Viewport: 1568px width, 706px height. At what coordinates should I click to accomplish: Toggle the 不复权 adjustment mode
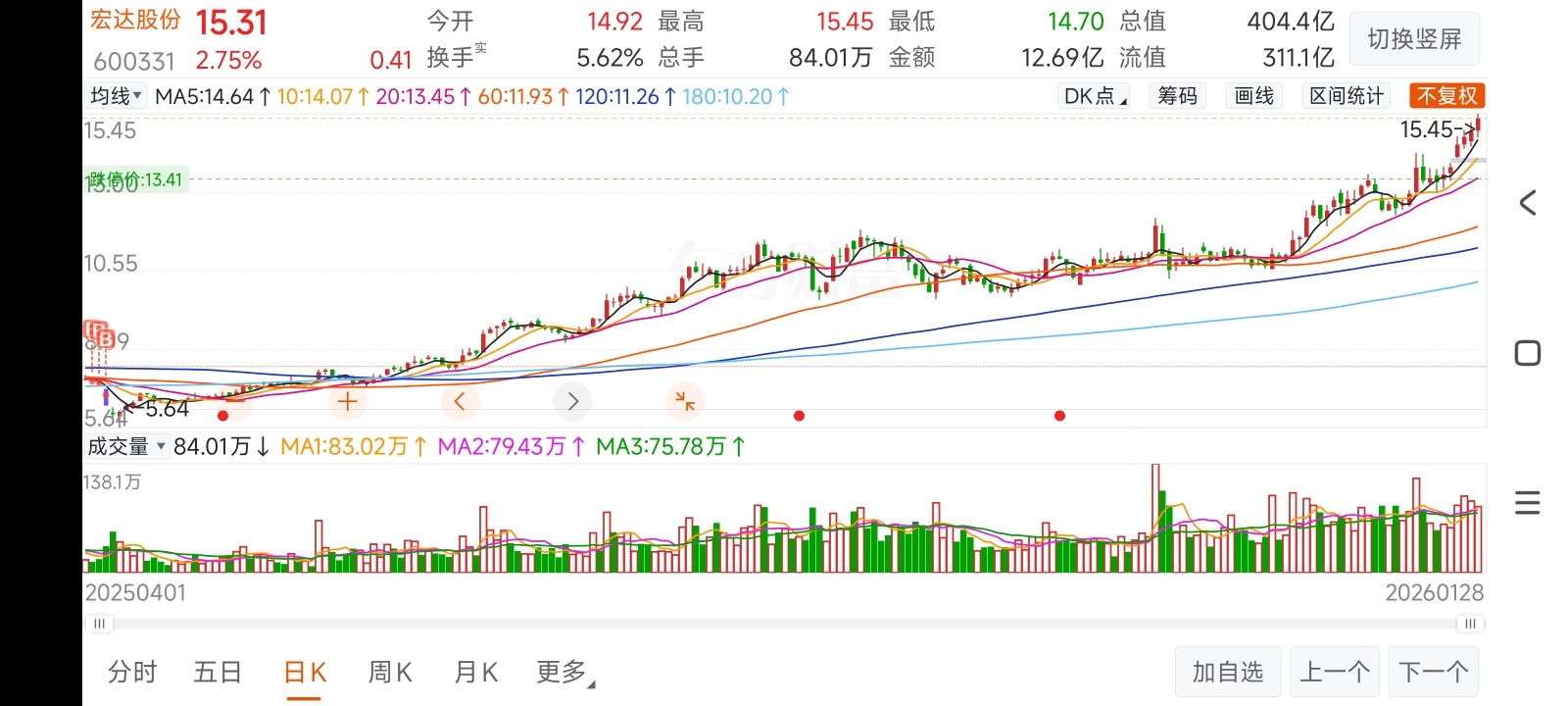(1446, 96)
